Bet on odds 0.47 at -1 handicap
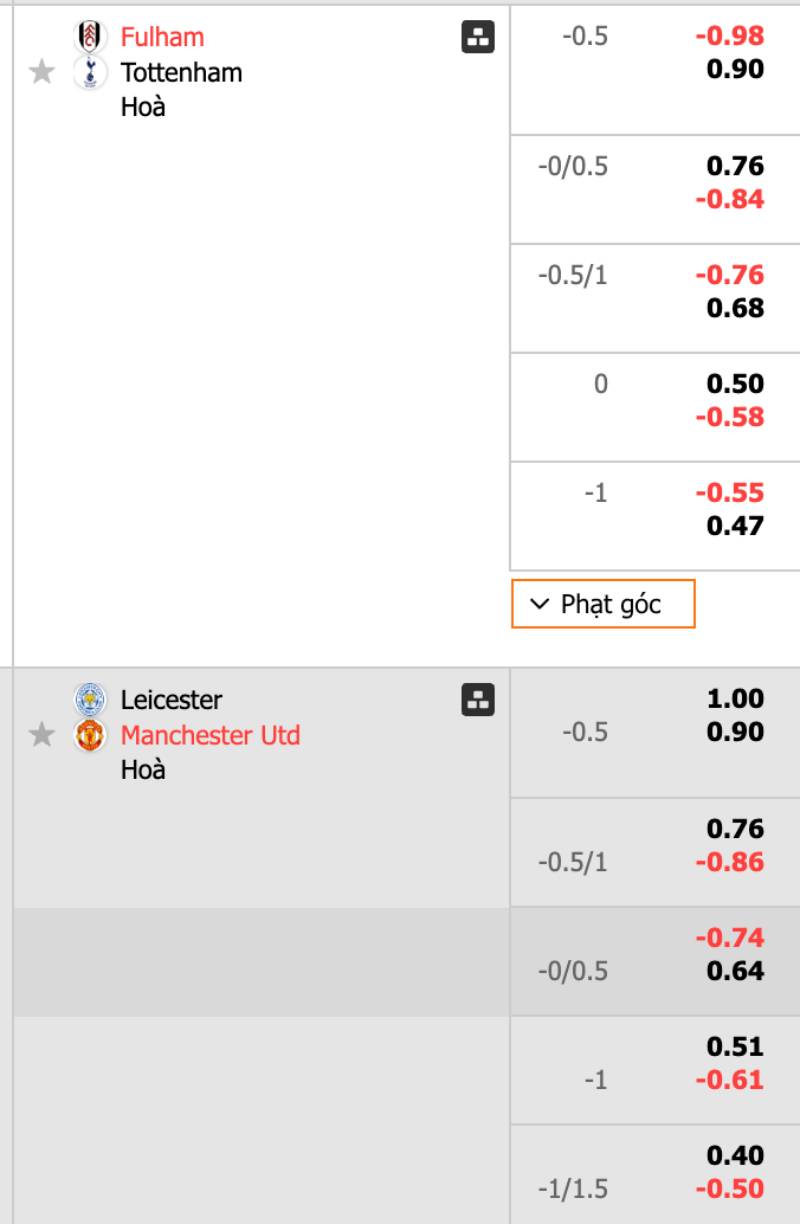 735,526
